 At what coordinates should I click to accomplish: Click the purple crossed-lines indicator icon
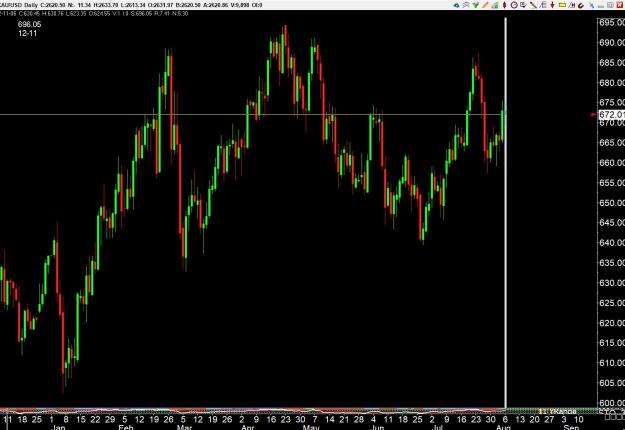point(466,5)
